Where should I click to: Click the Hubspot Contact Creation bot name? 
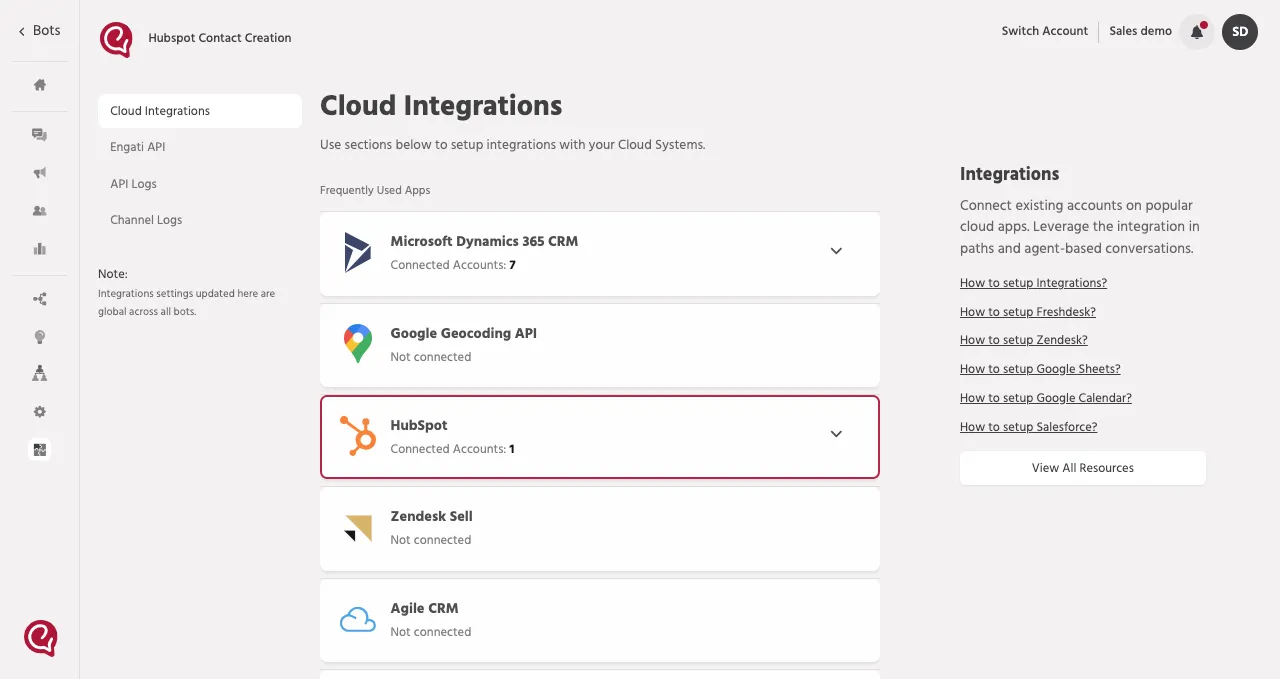coord(220,38)
